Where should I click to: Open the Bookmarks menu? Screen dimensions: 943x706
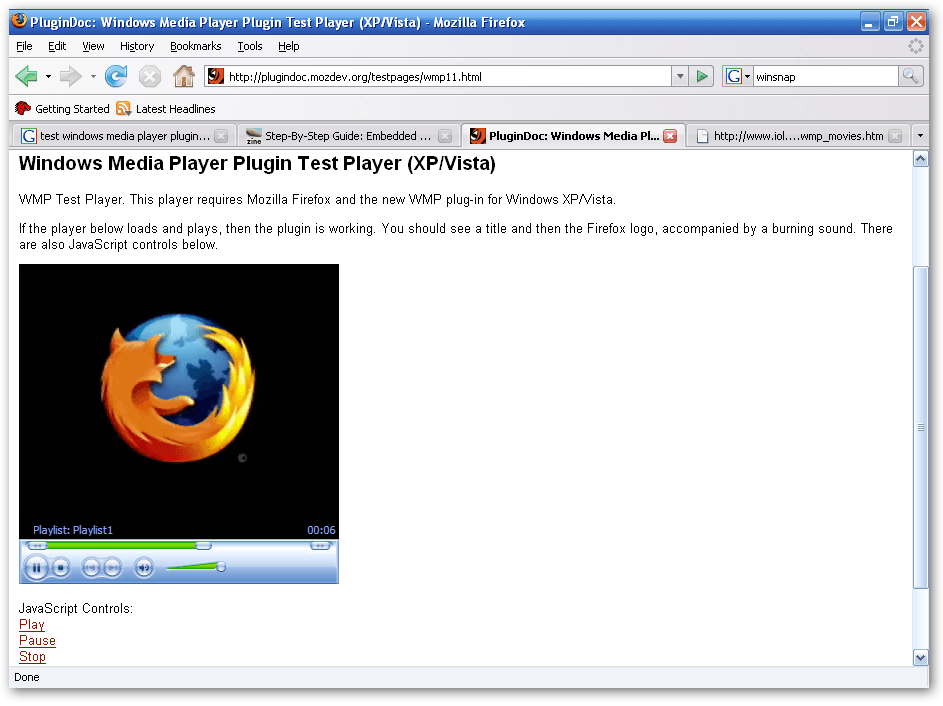[195, 46]
